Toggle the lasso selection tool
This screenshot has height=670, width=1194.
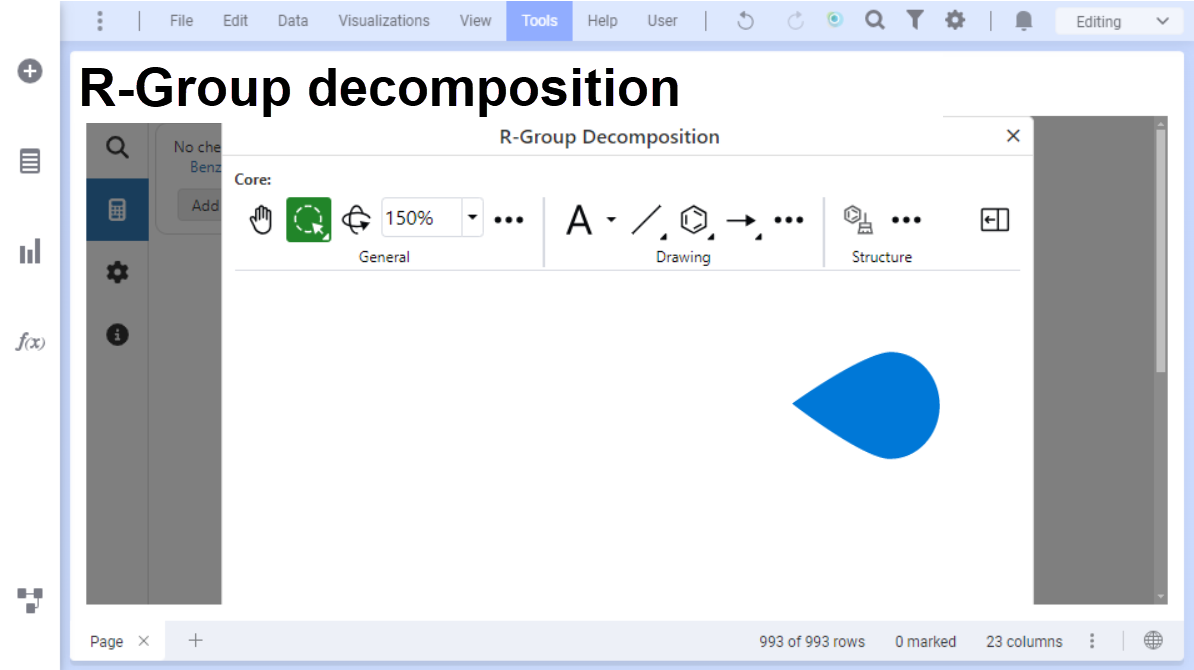coord(308,220)
